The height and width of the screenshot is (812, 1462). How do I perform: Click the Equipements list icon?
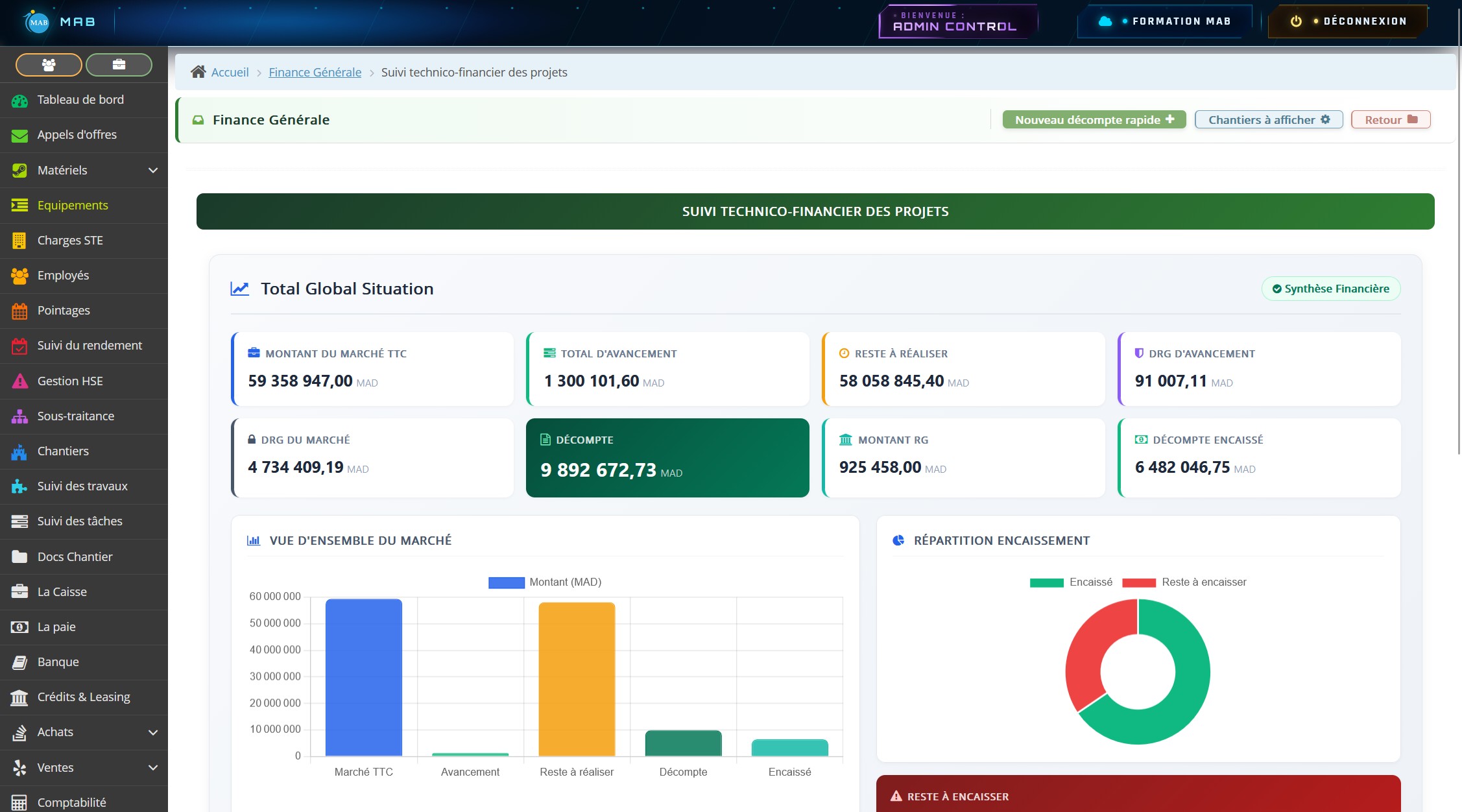19,206
